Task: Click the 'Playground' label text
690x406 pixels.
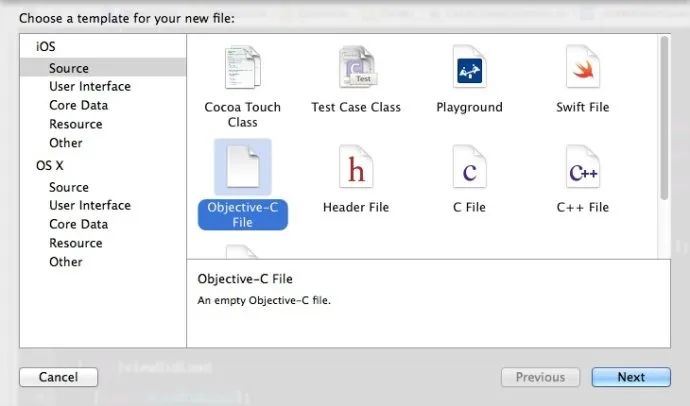Action: [x=469, y=107]
